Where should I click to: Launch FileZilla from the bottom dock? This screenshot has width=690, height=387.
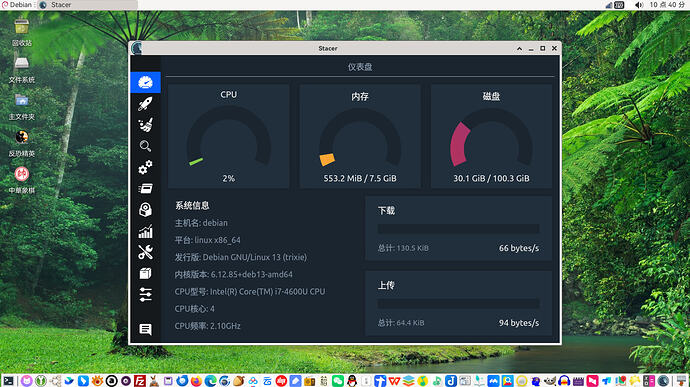(140, 381)
